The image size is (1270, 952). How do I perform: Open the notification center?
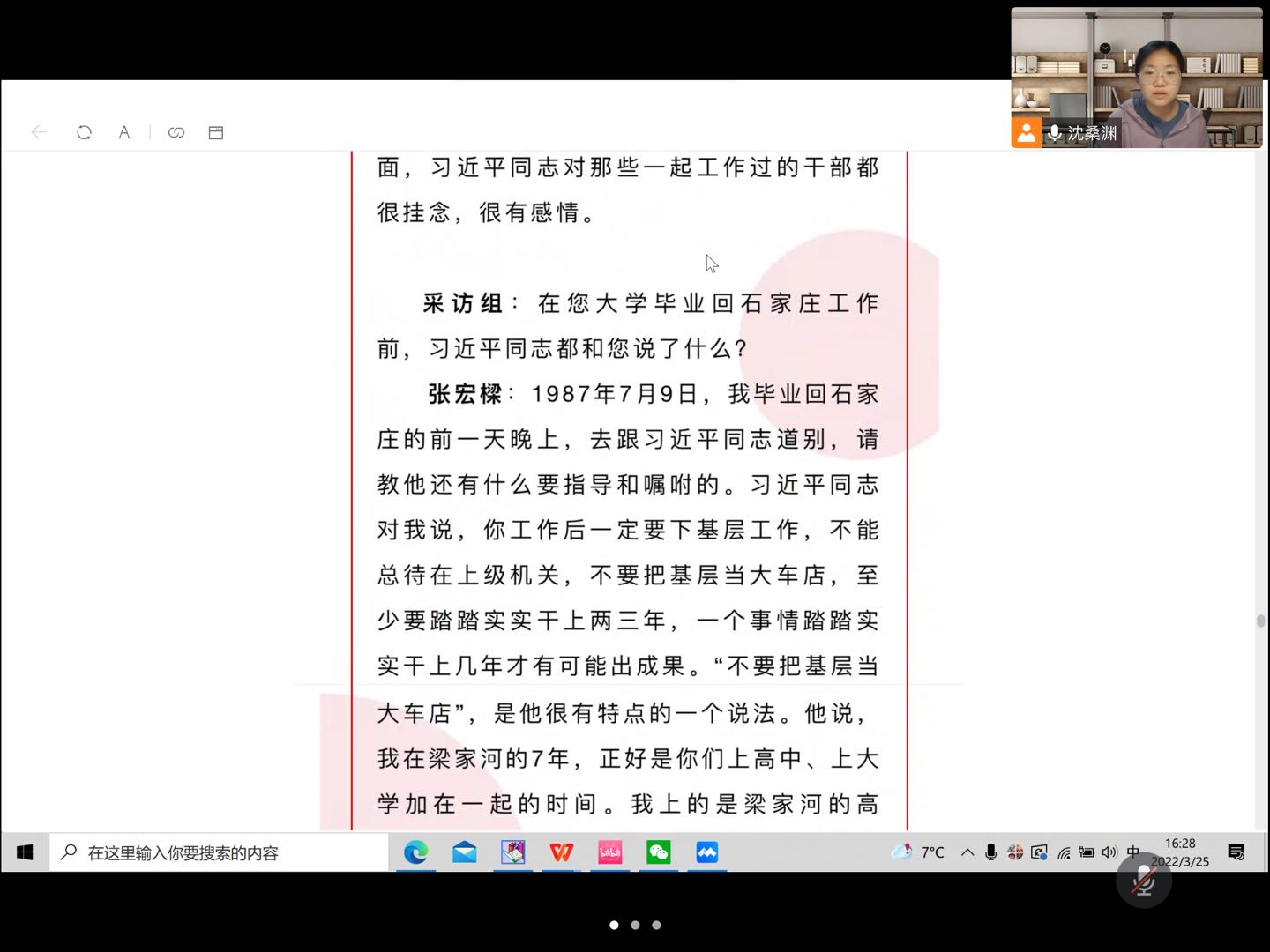tap(1236, 852)
